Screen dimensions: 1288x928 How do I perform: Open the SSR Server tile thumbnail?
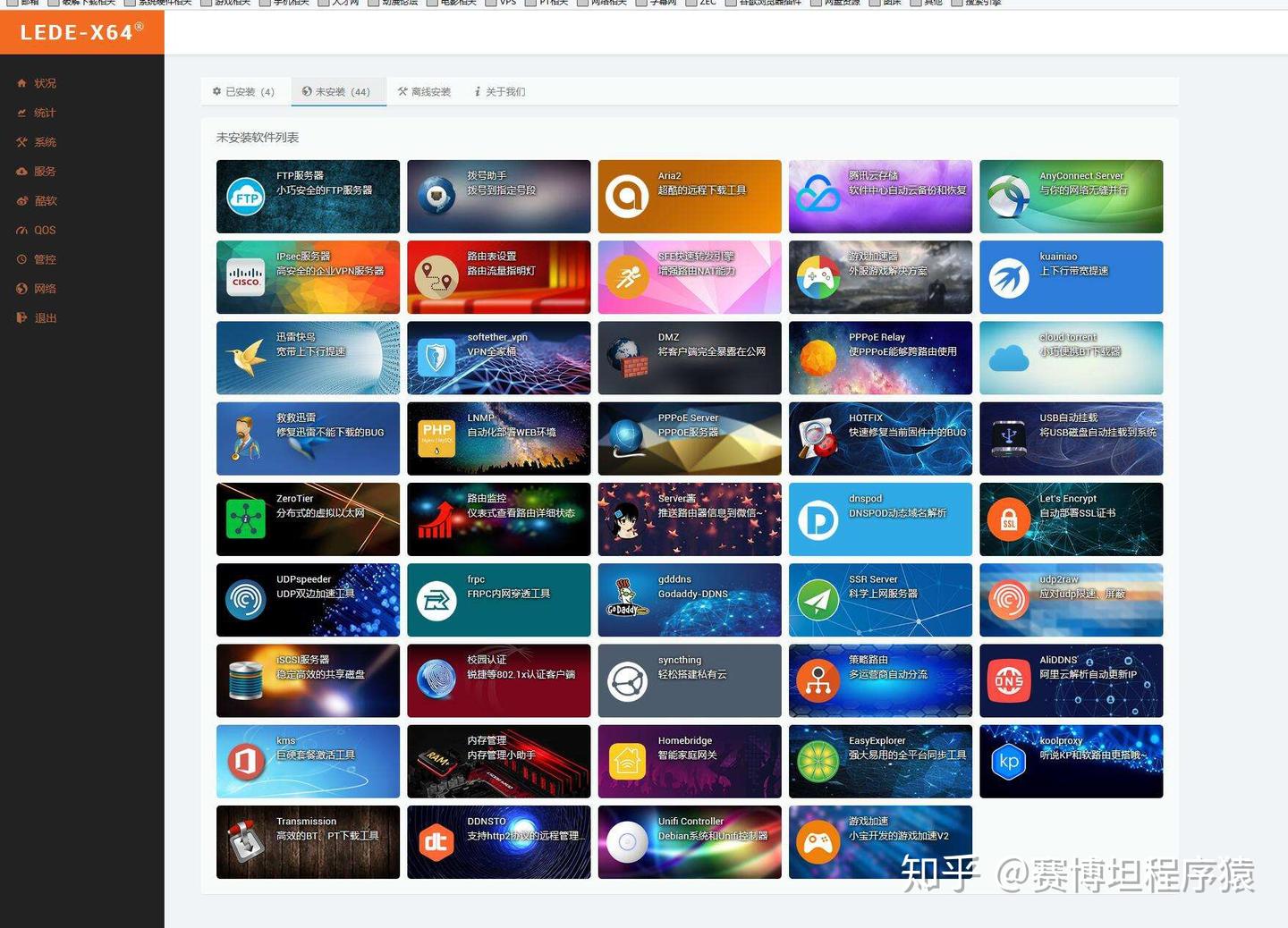point(818,600)
